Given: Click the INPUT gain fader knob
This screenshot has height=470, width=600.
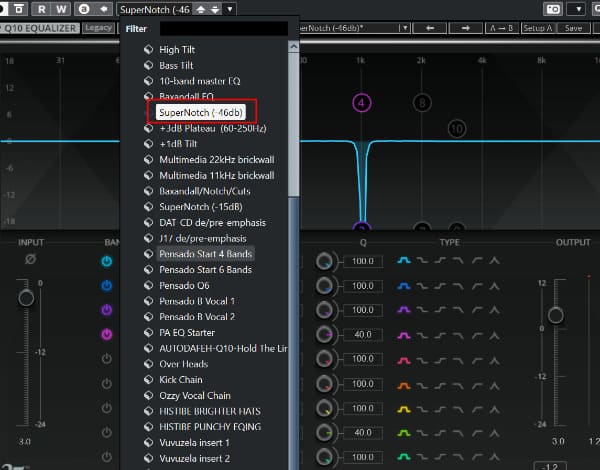Looking at the screenshot, I should (26, 298).
